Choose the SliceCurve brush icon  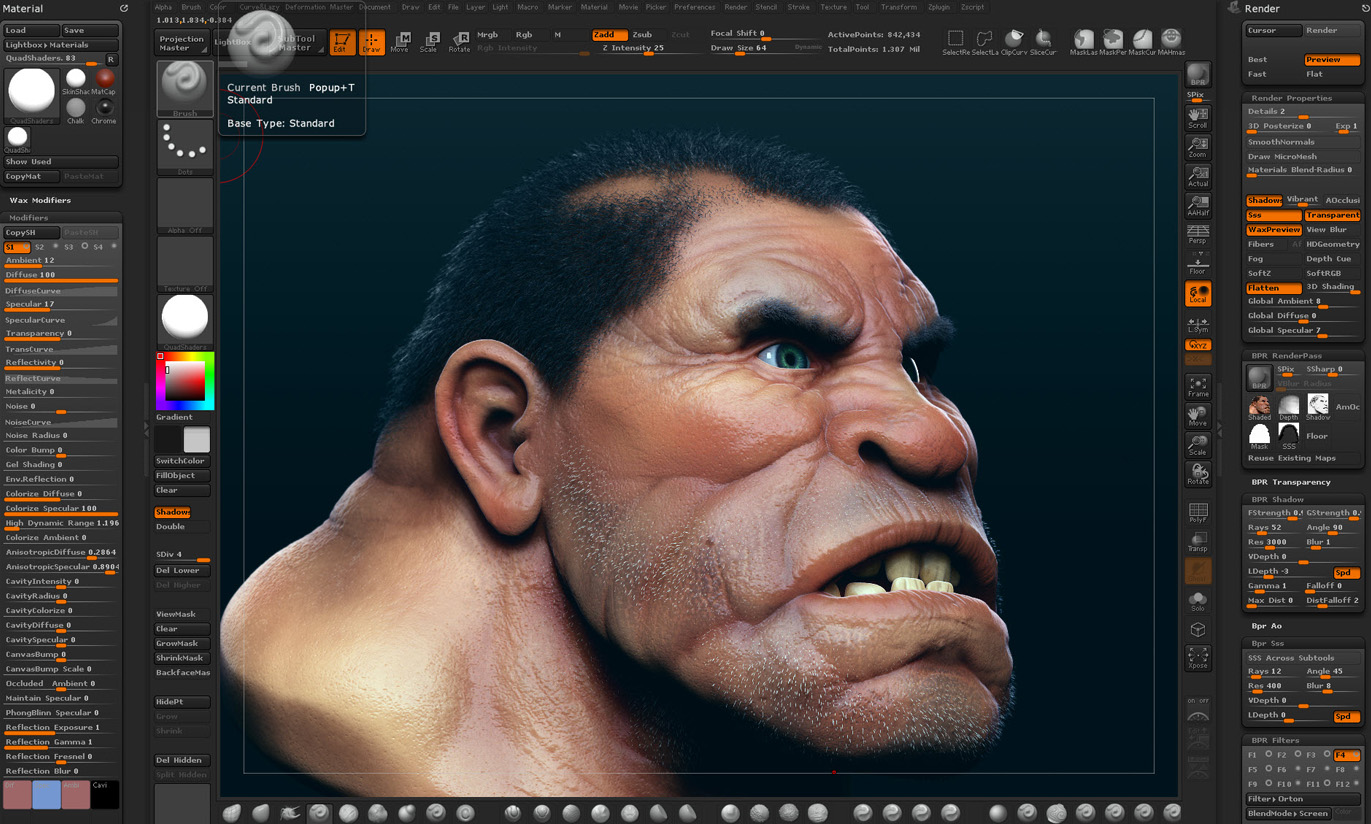tap(1043, 42)
